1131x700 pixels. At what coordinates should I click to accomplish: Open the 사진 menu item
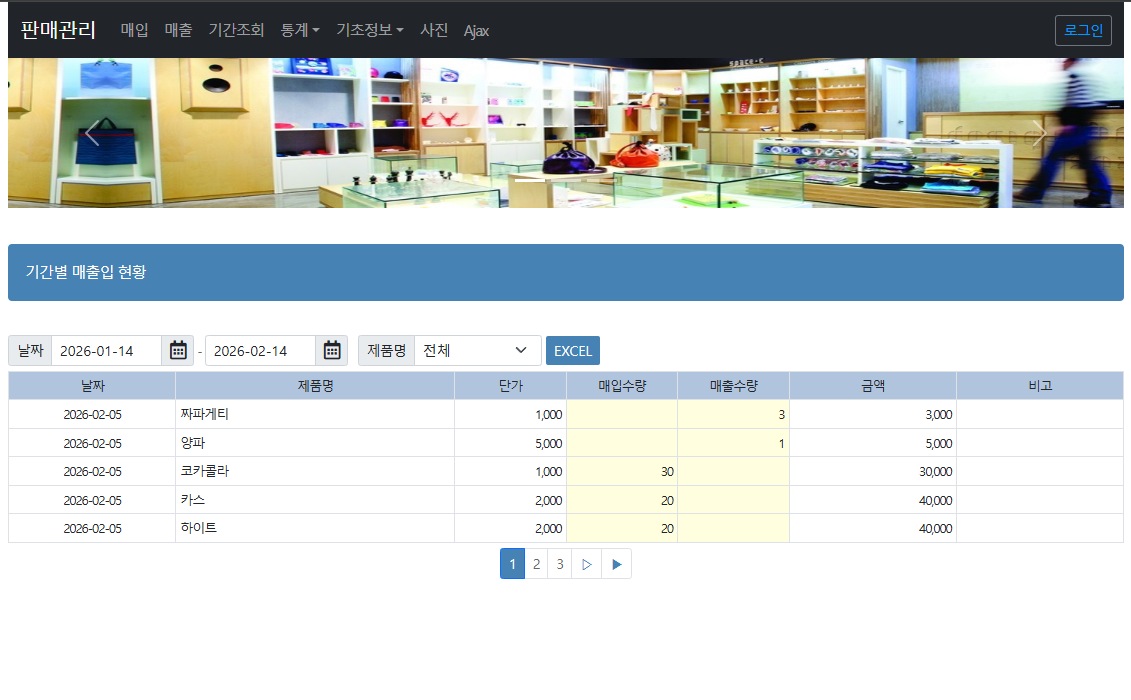point(434,30)
